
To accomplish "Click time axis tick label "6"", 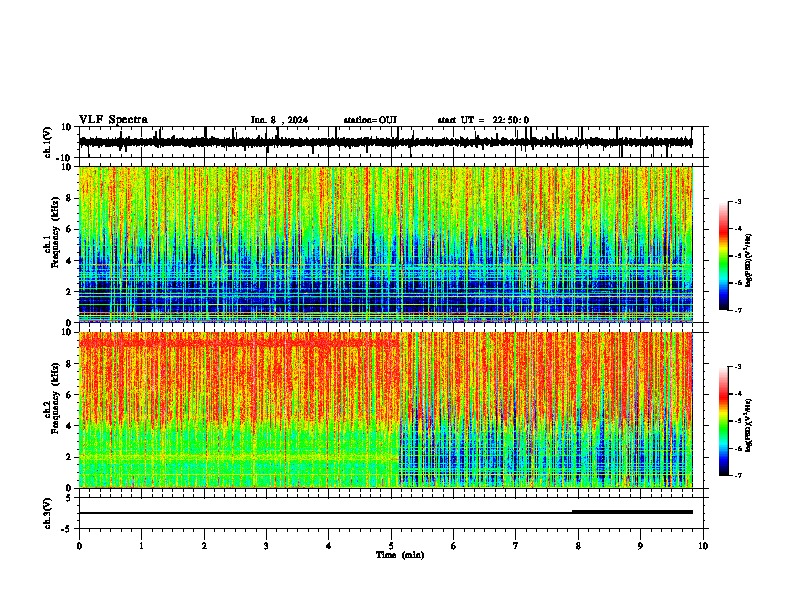I will [453, 546].
